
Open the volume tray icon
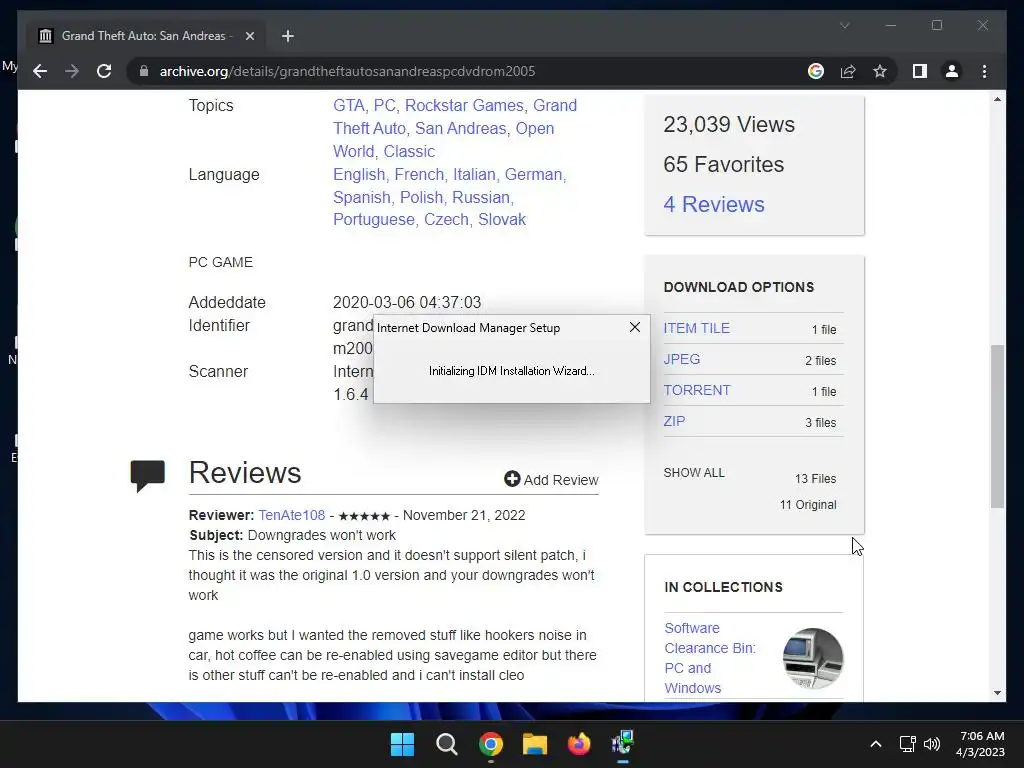click(x=932, y=744)
